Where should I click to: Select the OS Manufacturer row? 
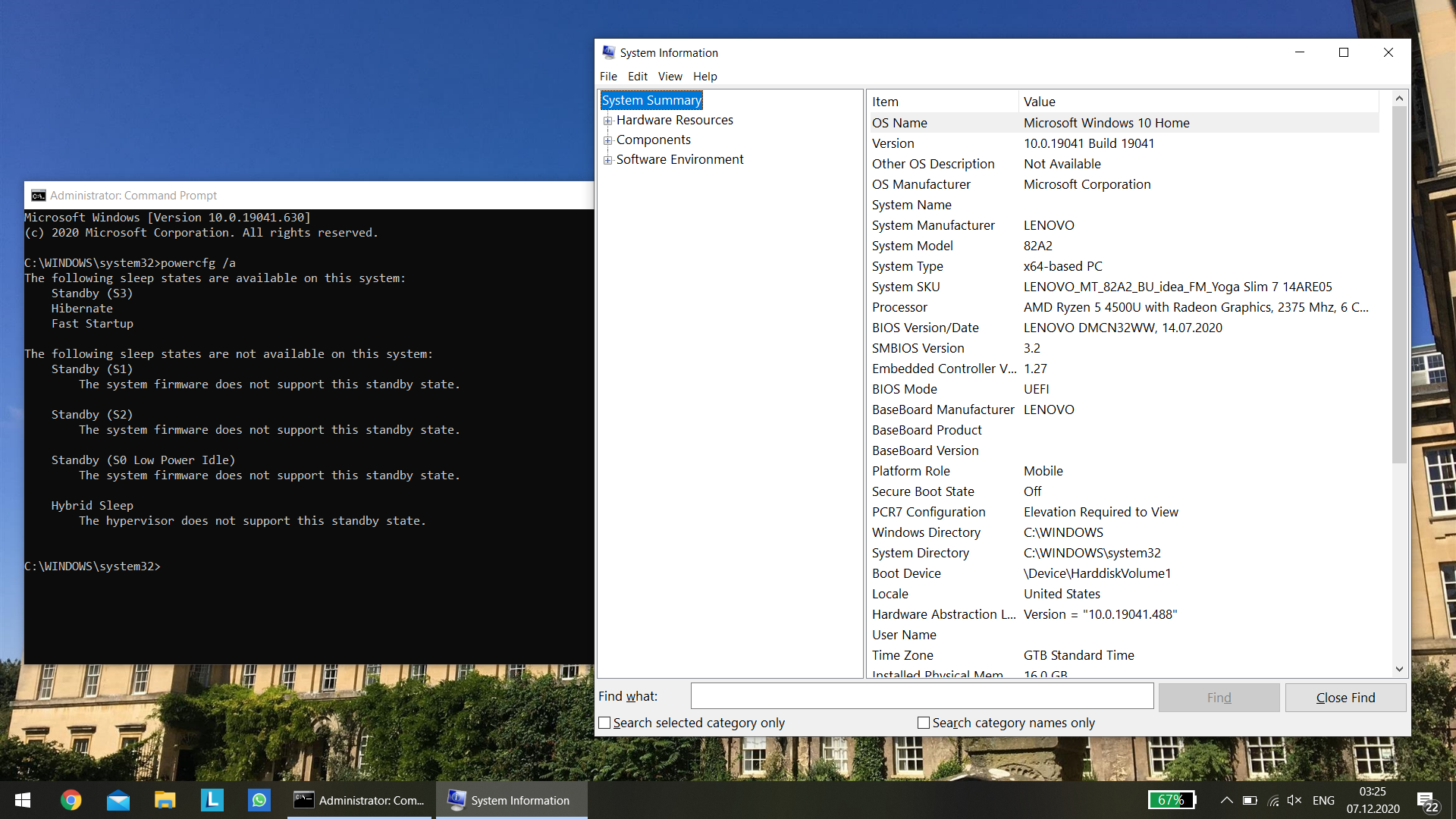[x=1124, y=184]
